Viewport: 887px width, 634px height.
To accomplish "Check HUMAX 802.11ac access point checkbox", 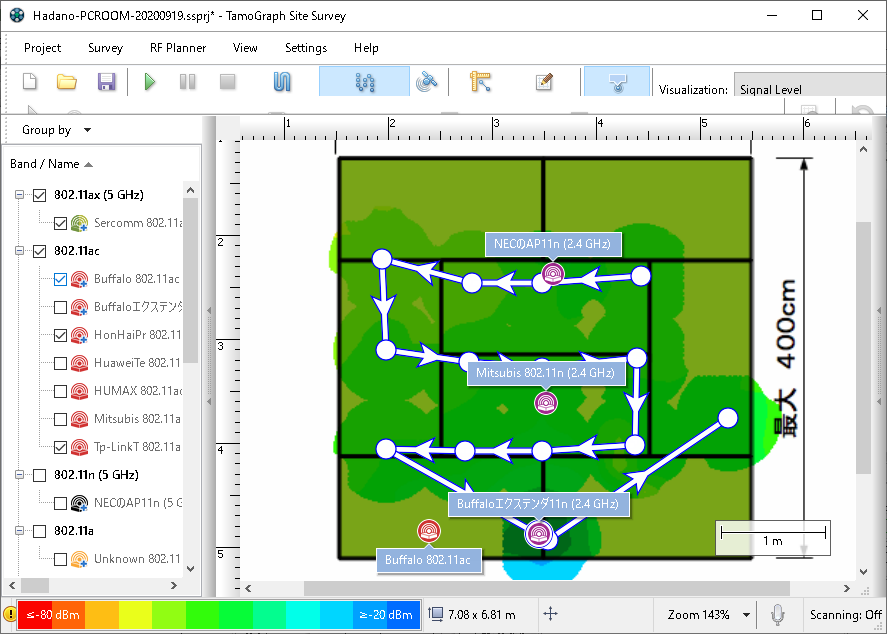I will coord(61,391).
